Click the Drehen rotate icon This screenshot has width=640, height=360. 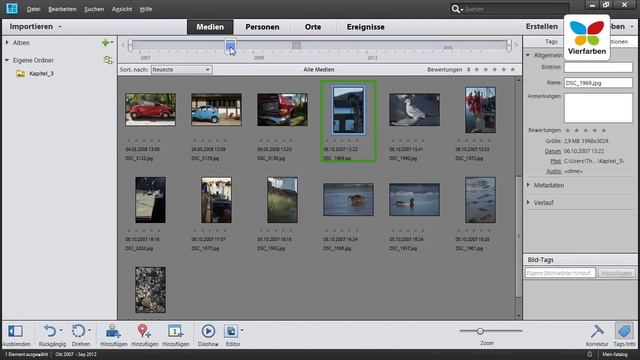(x=78, y=331)
